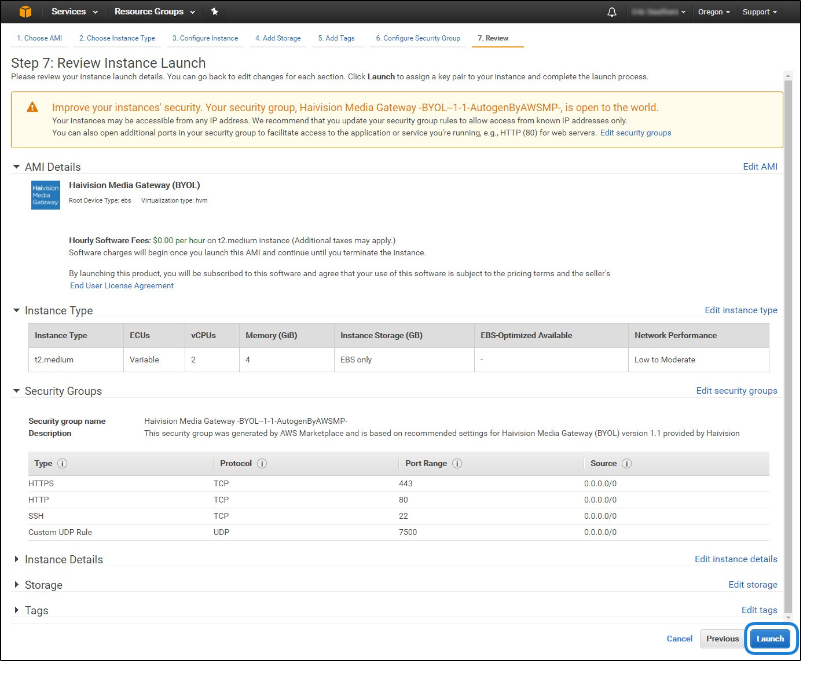Open the Resource Groups dropdown

point(154,12)
